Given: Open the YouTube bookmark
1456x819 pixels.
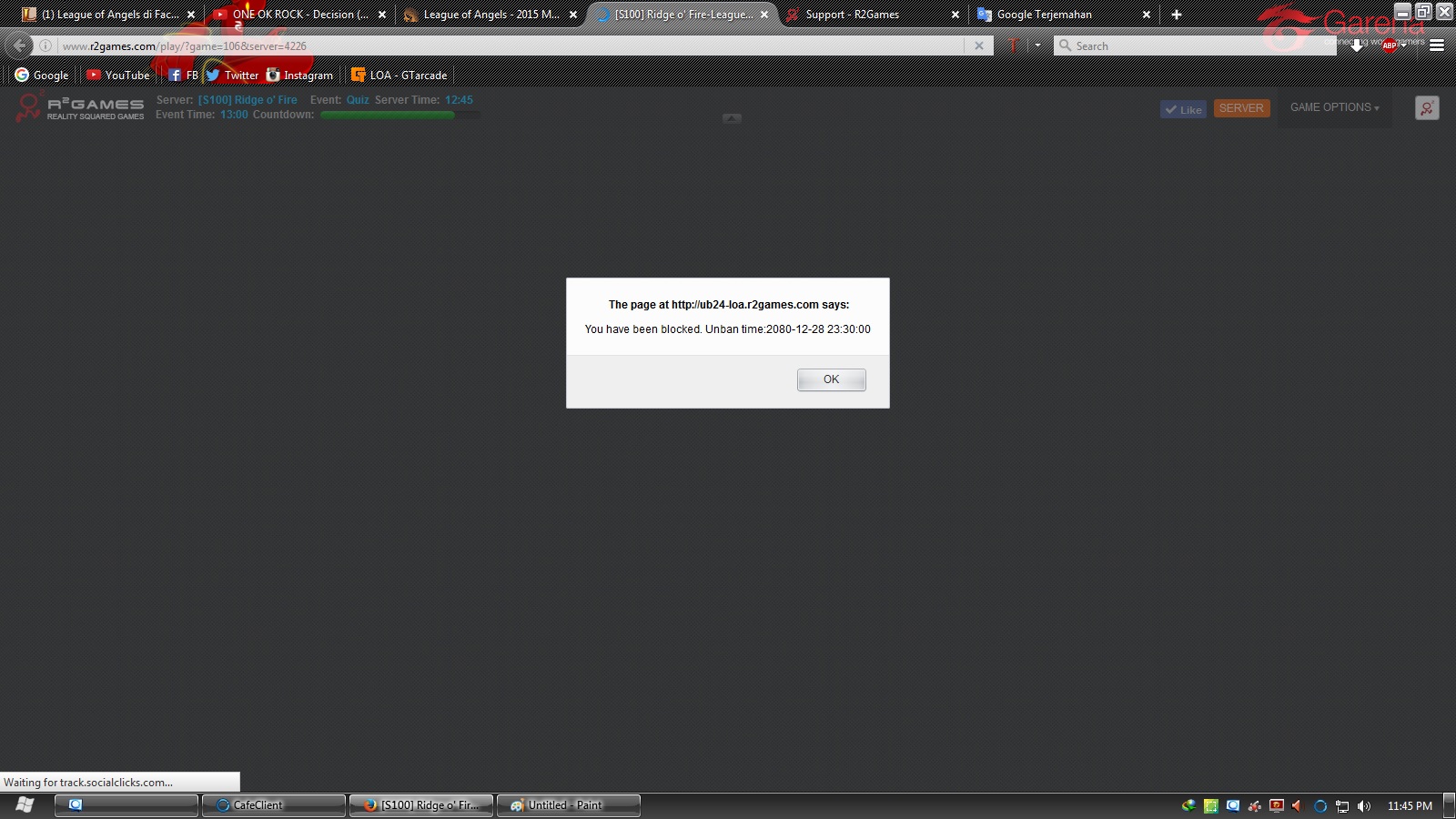Looking at the screenshot, I should [x=118, y=76].
